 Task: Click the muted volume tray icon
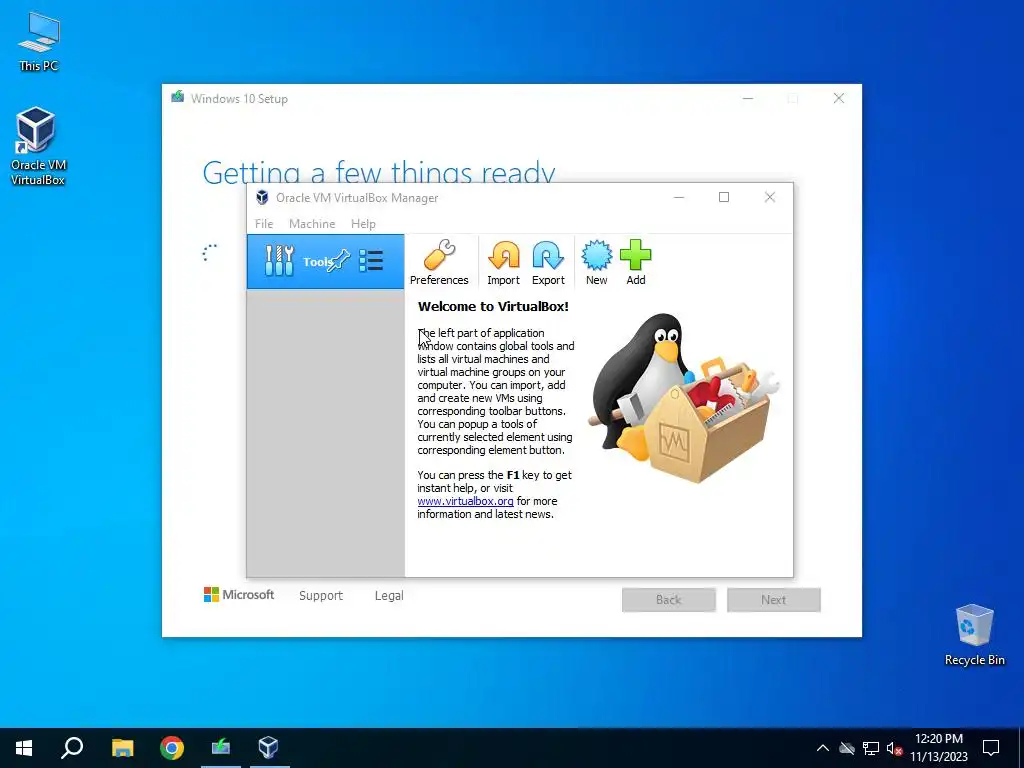pyautogui.click(x=894, y=748)
